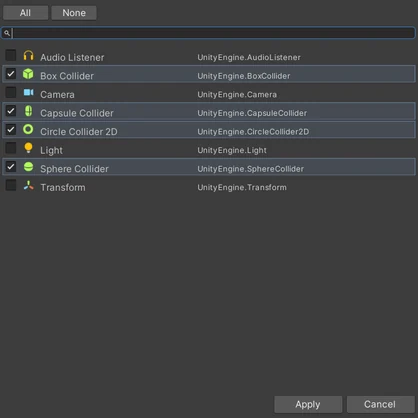Uncheck the Sphere Collider checkbox
Image resolution: width=418 pixels, height=418 pixels.
pos(11,166)
